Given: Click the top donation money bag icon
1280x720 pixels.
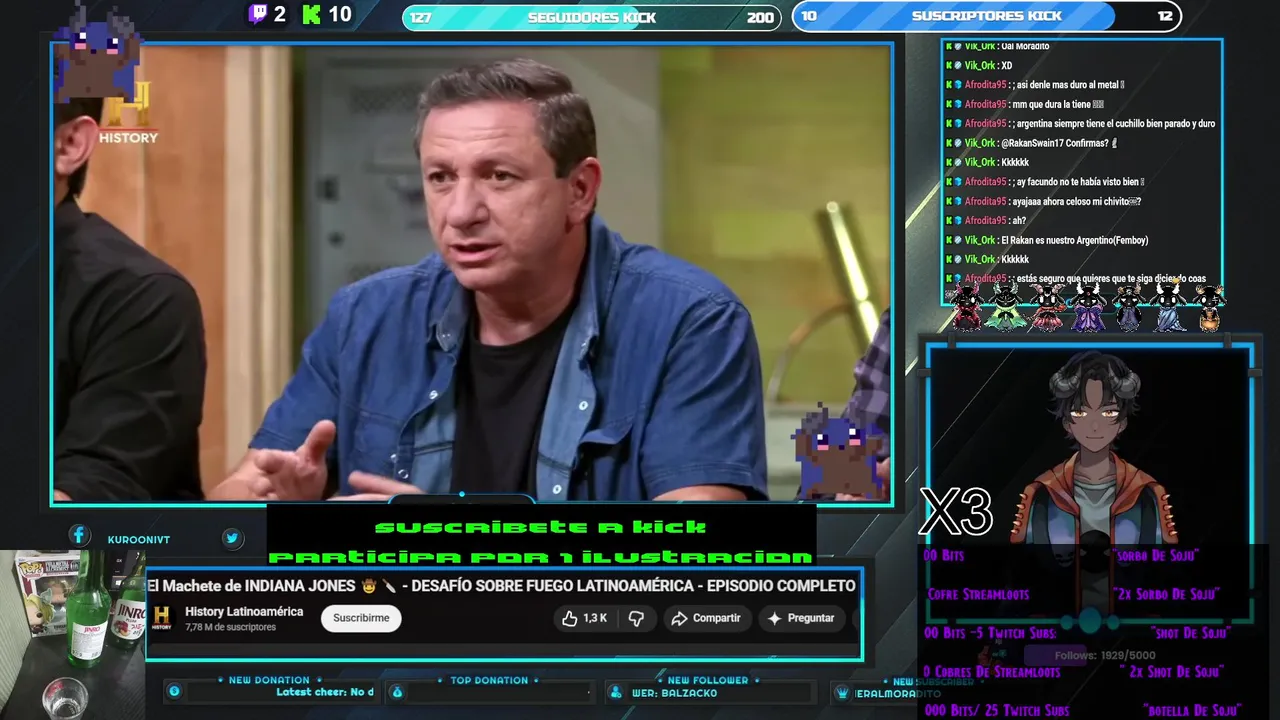Looking at the screenshot, I should [x=397, y=692].
